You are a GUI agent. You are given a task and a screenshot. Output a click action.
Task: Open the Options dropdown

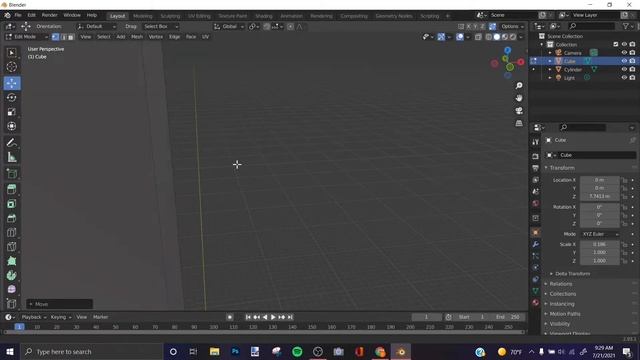point(512,27)
